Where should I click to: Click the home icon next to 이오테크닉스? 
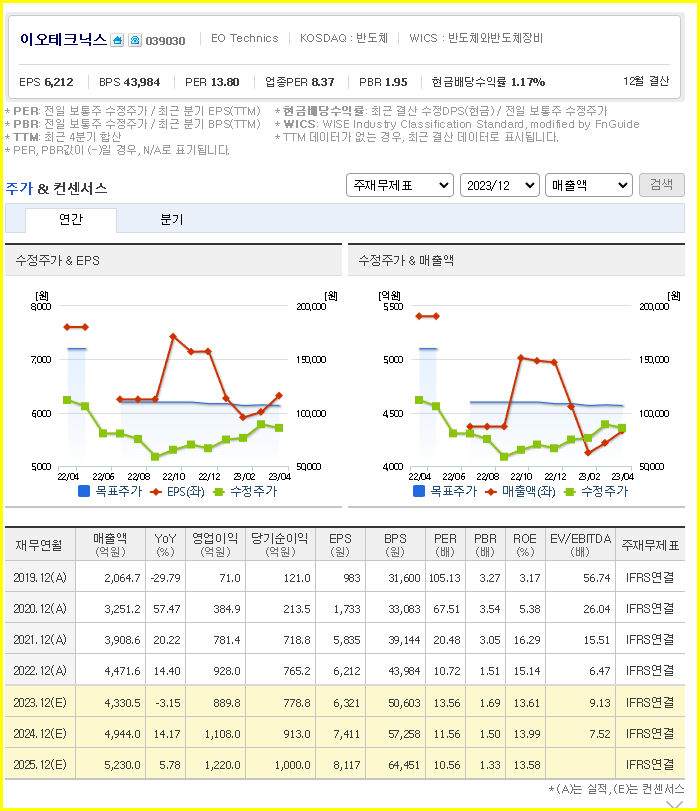[x=117, y=40]
